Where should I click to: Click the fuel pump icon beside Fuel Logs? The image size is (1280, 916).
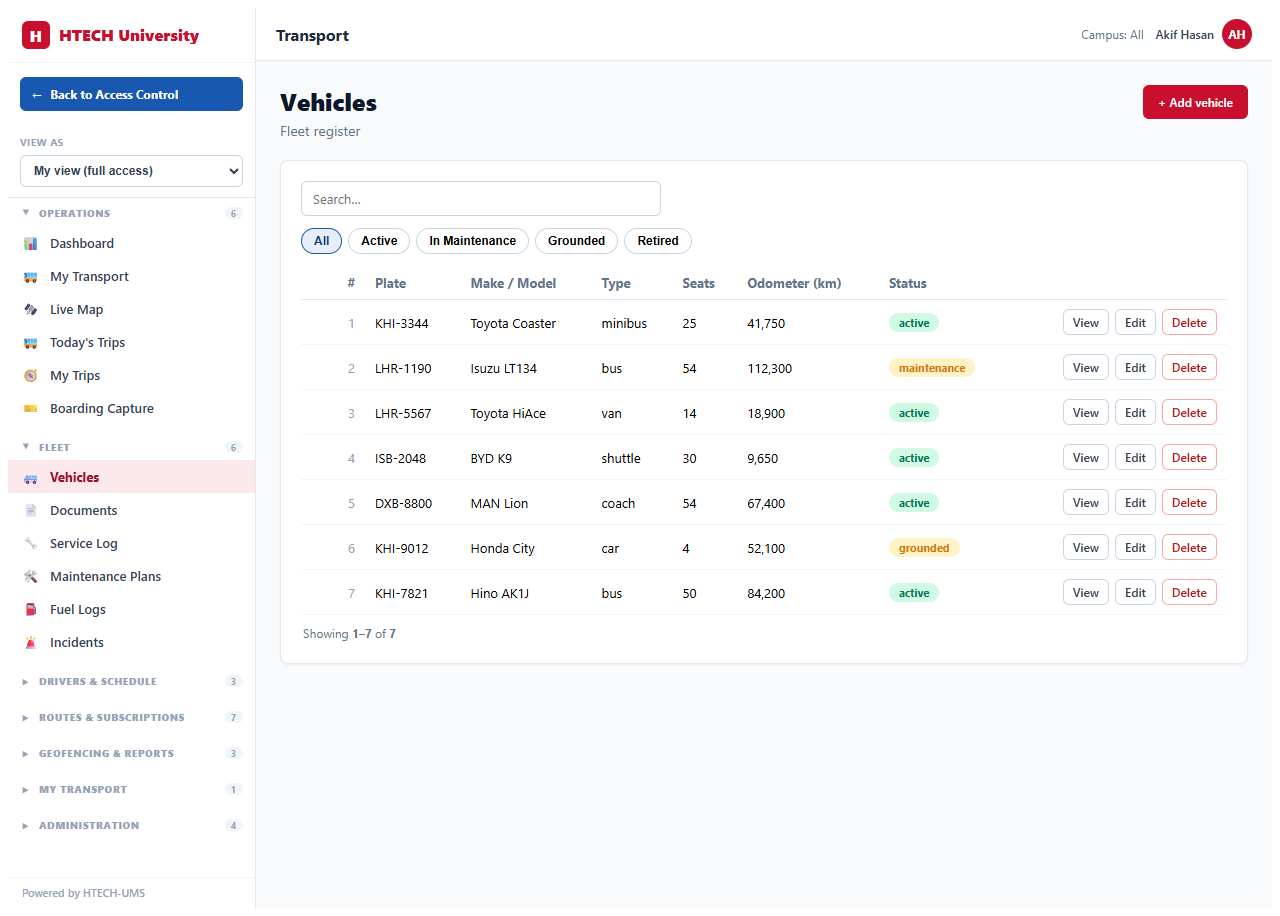(x=30, y=610)
